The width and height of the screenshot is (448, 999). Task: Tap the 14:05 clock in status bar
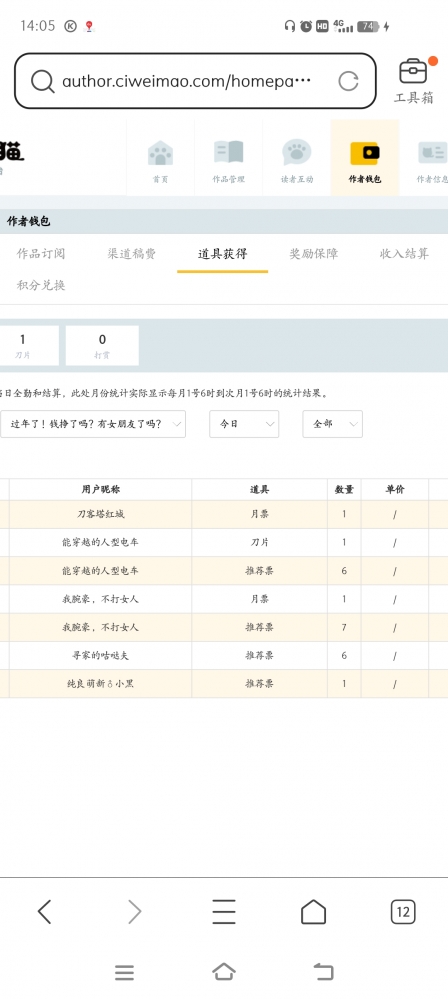38,26
